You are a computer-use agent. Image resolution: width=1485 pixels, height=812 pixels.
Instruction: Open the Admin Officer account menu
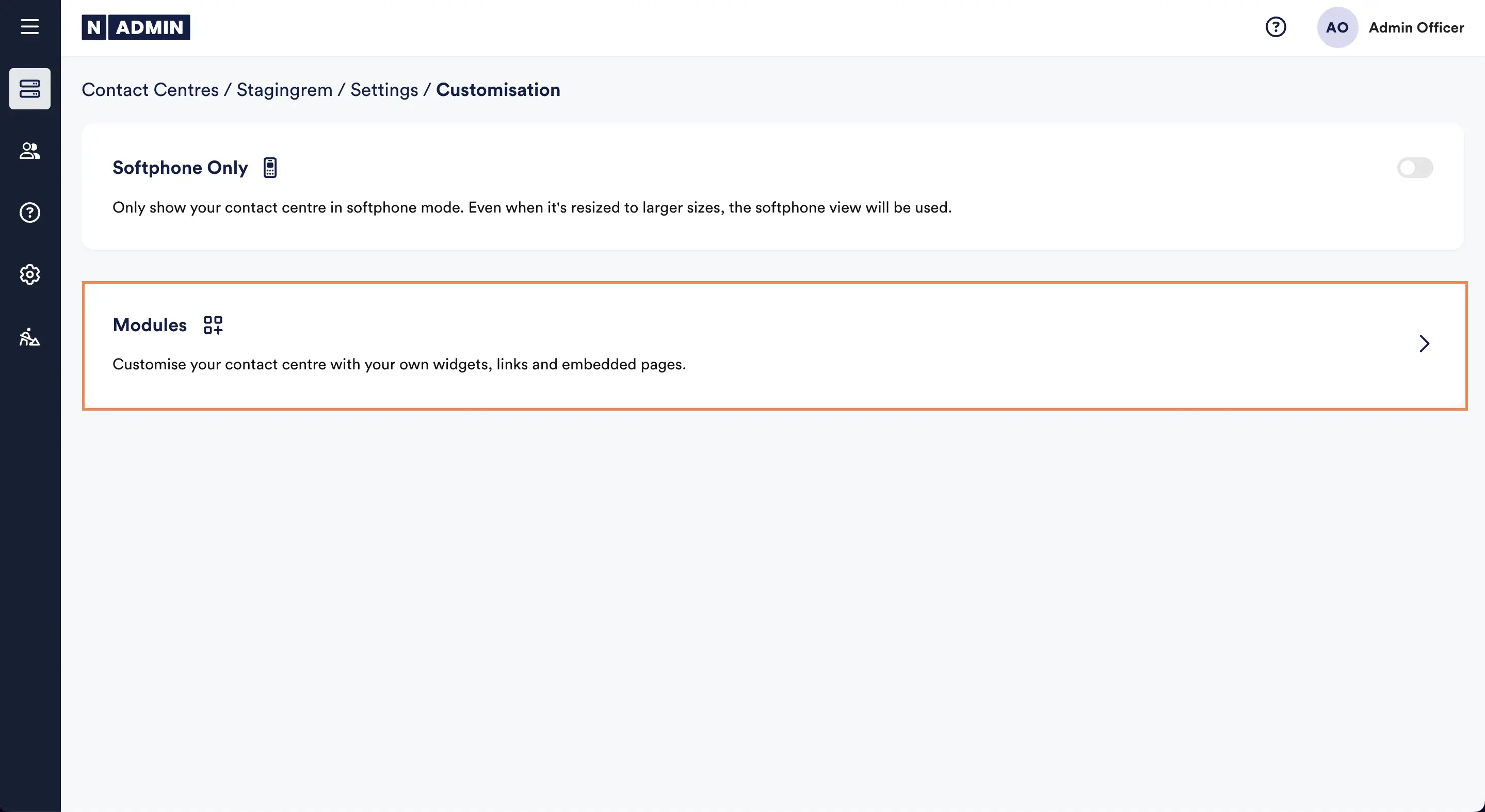(1416, 27)
